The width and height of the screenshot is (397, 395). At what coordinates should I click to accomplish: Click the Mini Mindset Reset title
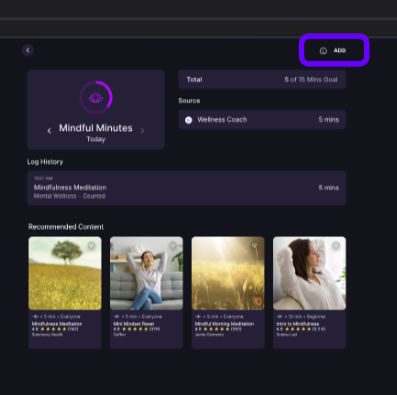point(134,324)
